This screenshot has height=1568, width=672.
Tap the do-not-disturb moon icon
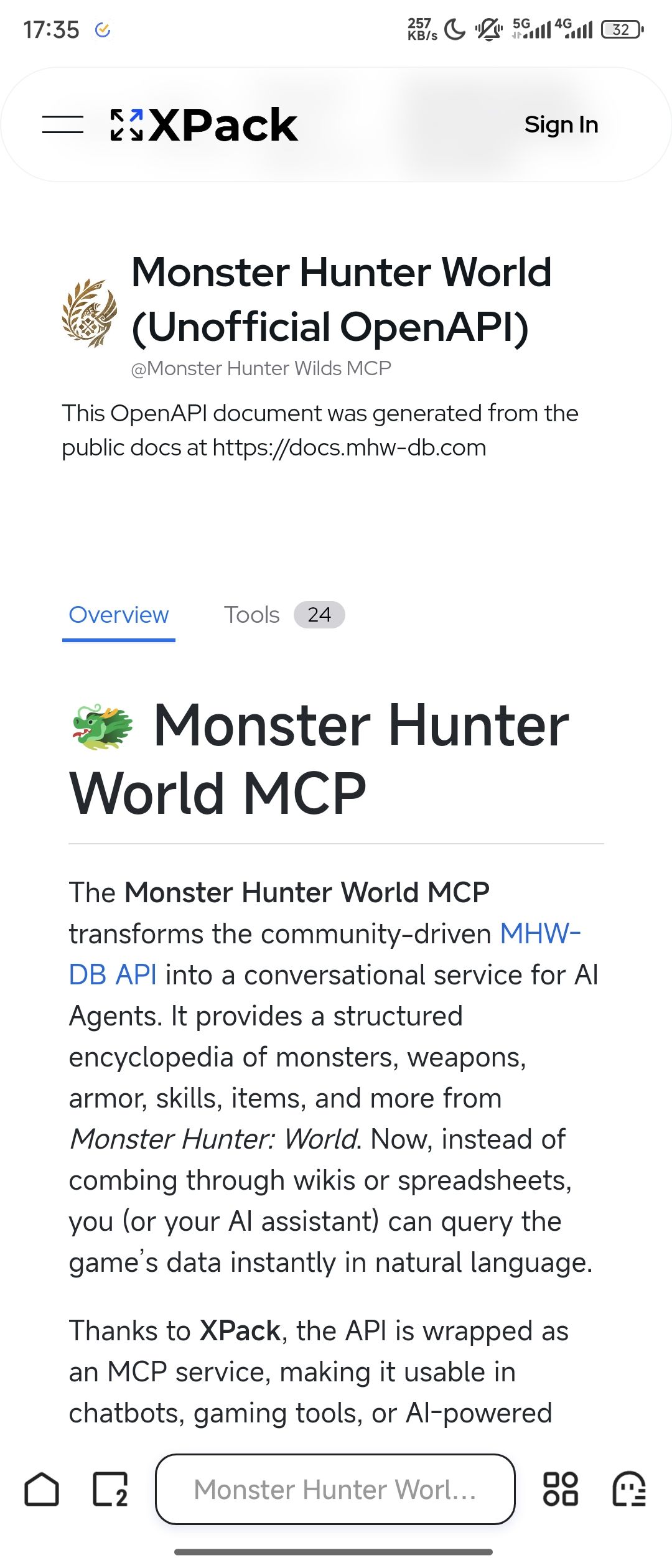tap(455, 29)
